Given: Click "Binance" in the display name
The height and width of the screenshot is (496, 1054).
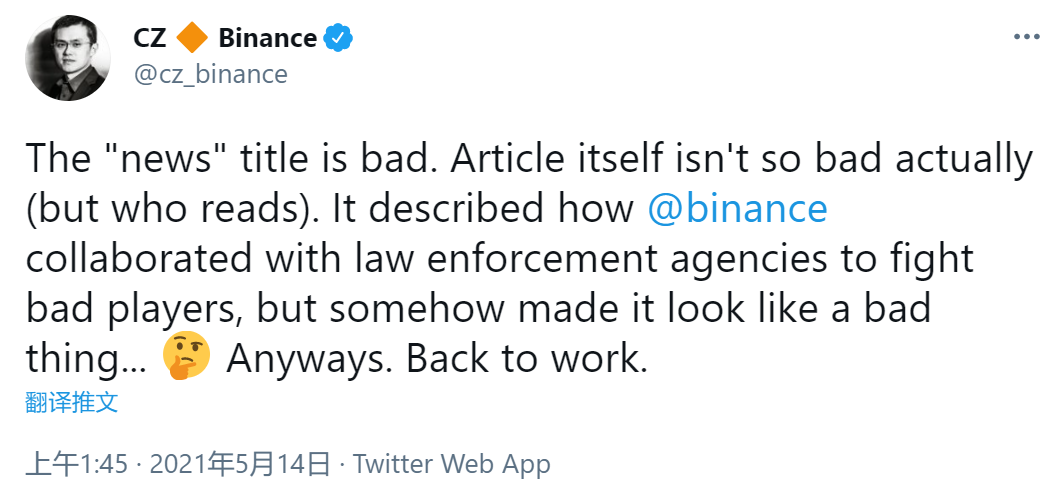Looking at the screenshot, I should pyautogui.click(x=267, y=39).
